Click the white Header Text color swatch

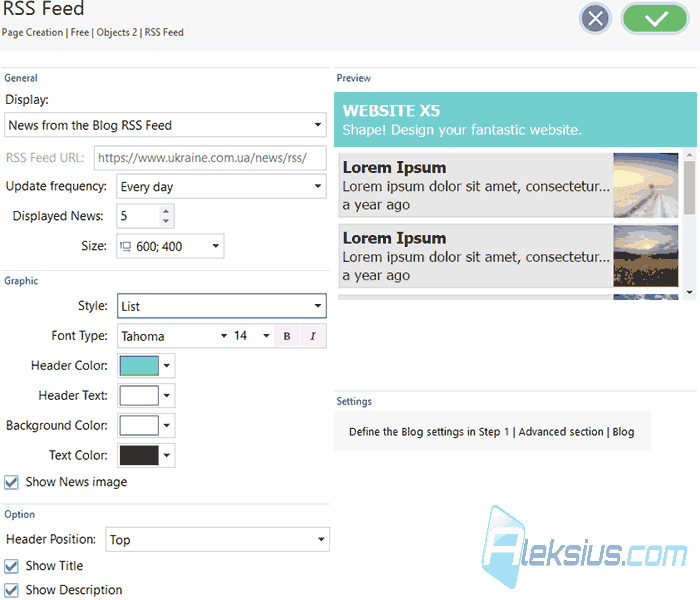tap(139, 396)
